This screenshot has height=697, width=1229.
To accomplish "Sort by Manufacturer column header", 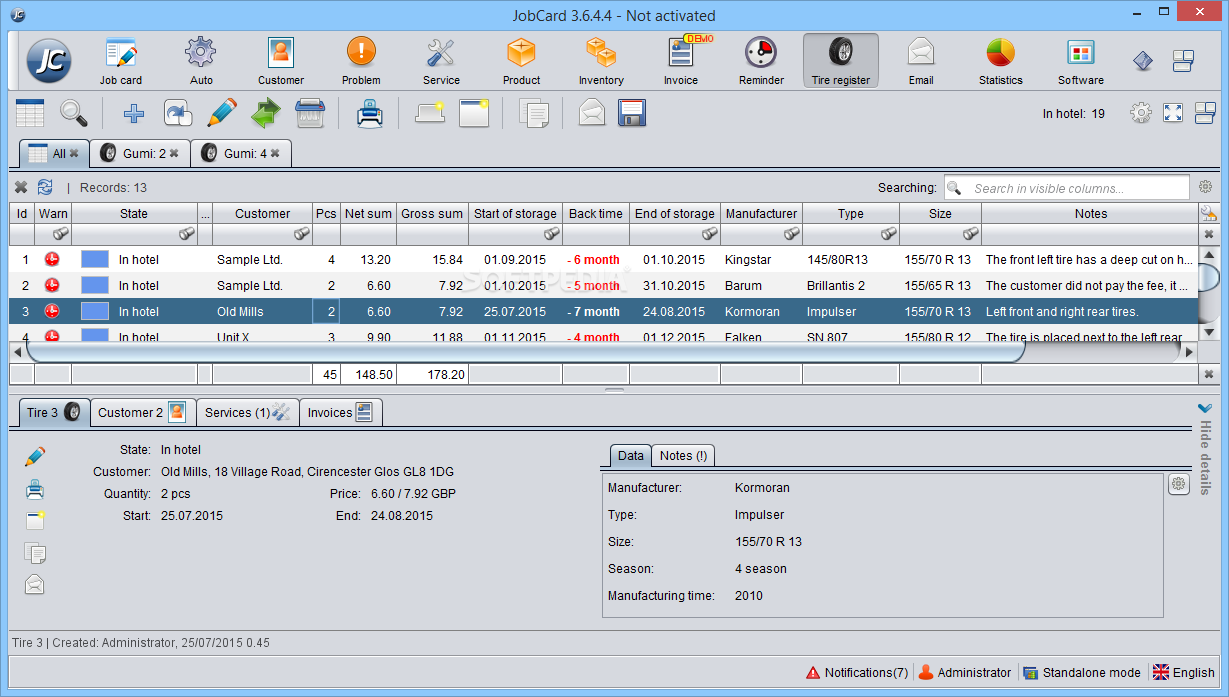I will coord(761,213).
